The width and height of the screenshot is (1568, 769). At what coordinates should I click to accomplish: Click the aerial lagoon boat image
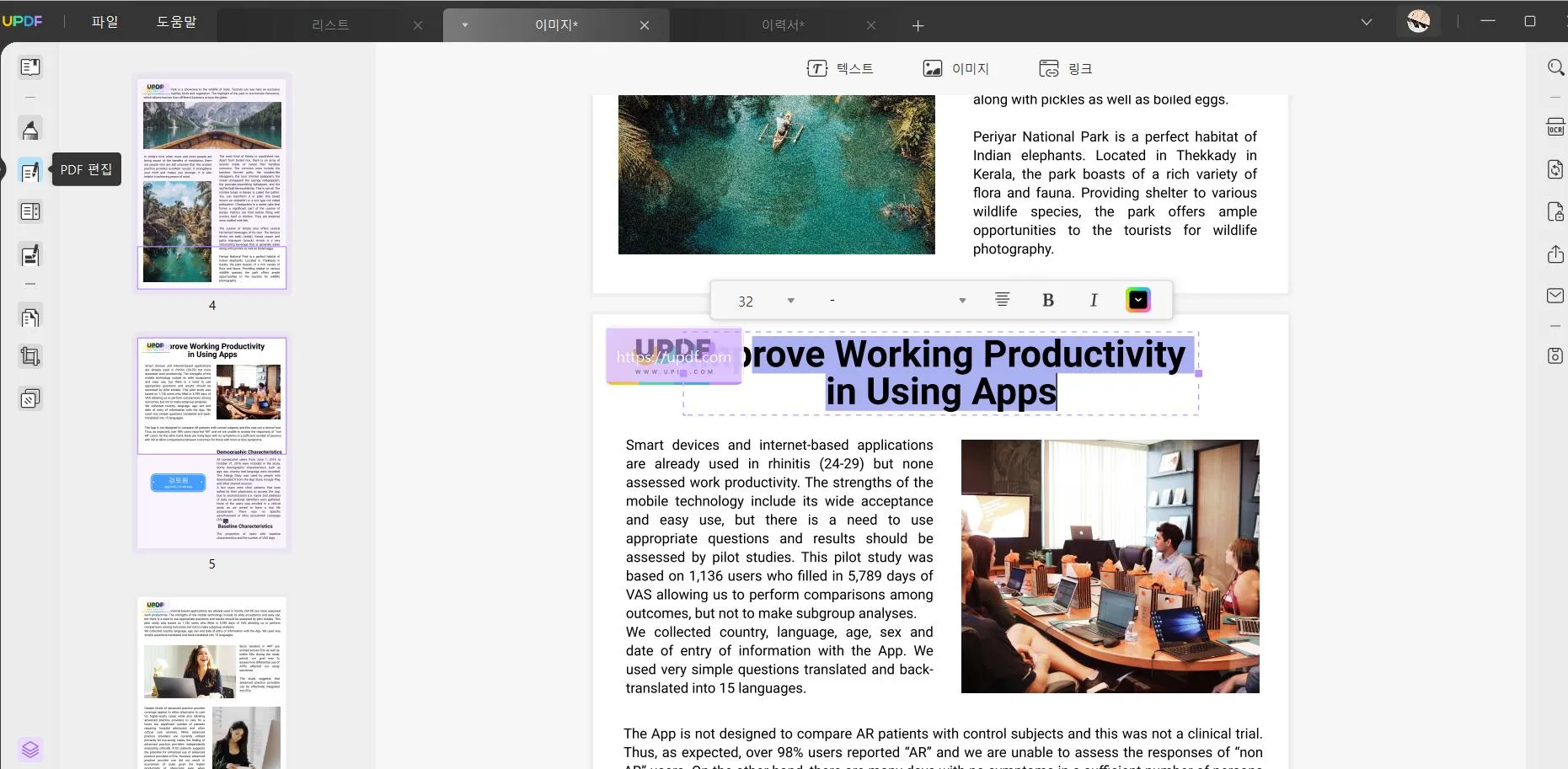pos(777,174)
